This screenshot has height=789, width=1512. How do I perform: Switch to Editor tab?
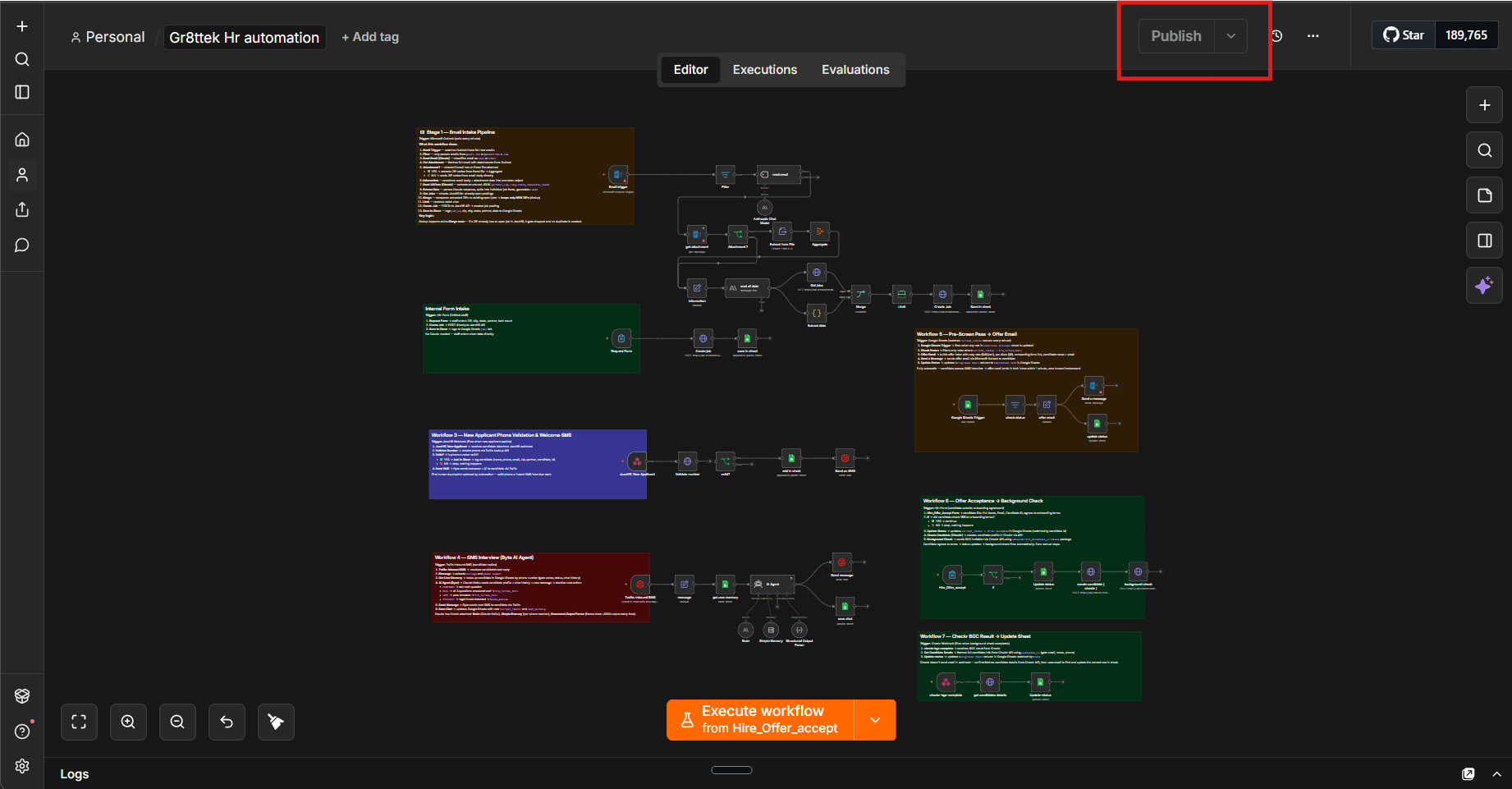(690, 70)
